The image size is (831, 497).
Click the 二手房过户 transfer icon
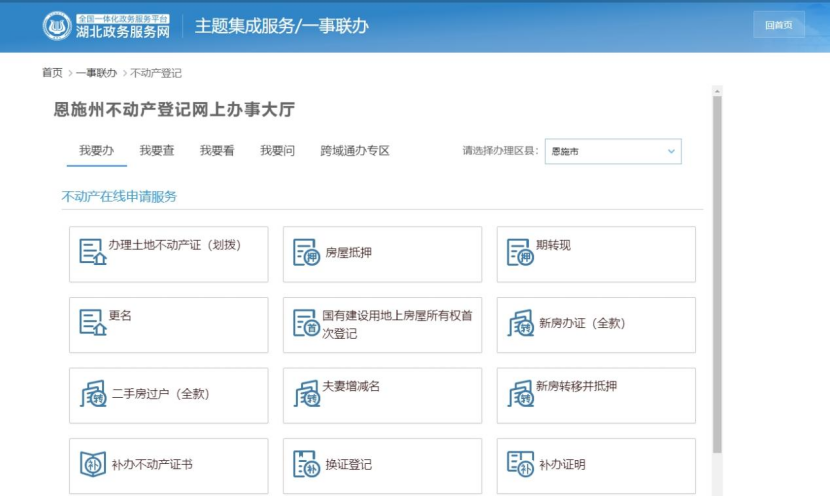(x=93, y=394)
